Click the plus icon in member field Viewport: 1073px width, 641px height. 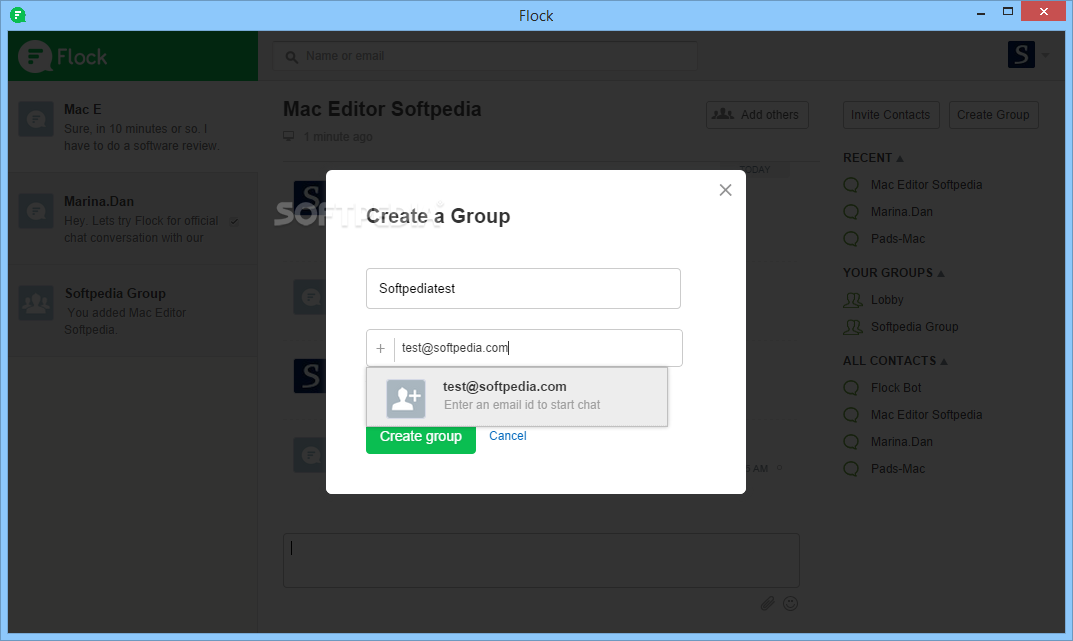click(380, 348)
